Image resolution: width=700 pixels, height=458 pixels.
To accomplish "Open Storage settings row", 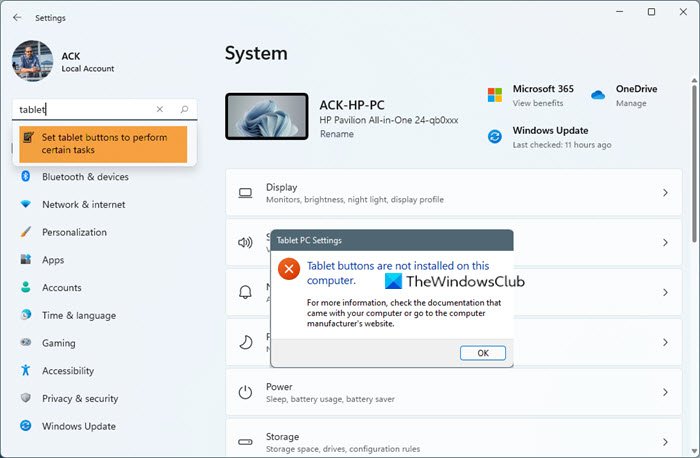I will pos(454,438).
